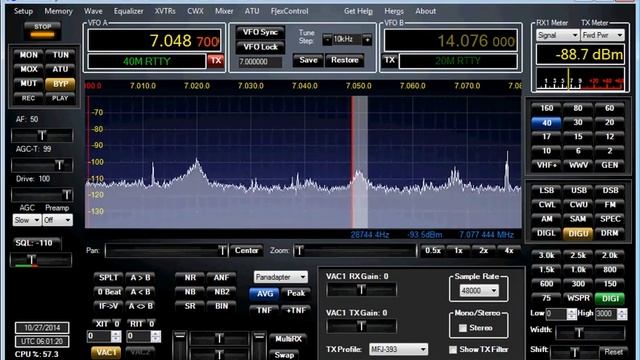Toggle NR noise reduction
640x360 pixels.
click(x=190, y=278)
